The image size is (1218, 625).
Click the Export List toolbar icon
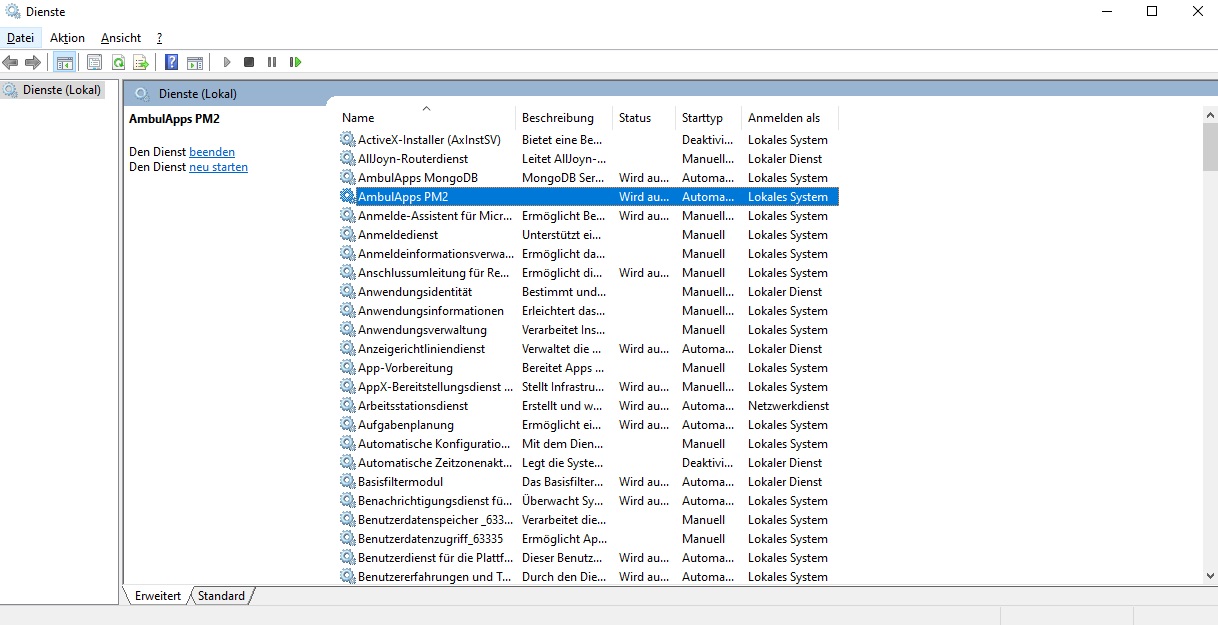click(141, 62)
